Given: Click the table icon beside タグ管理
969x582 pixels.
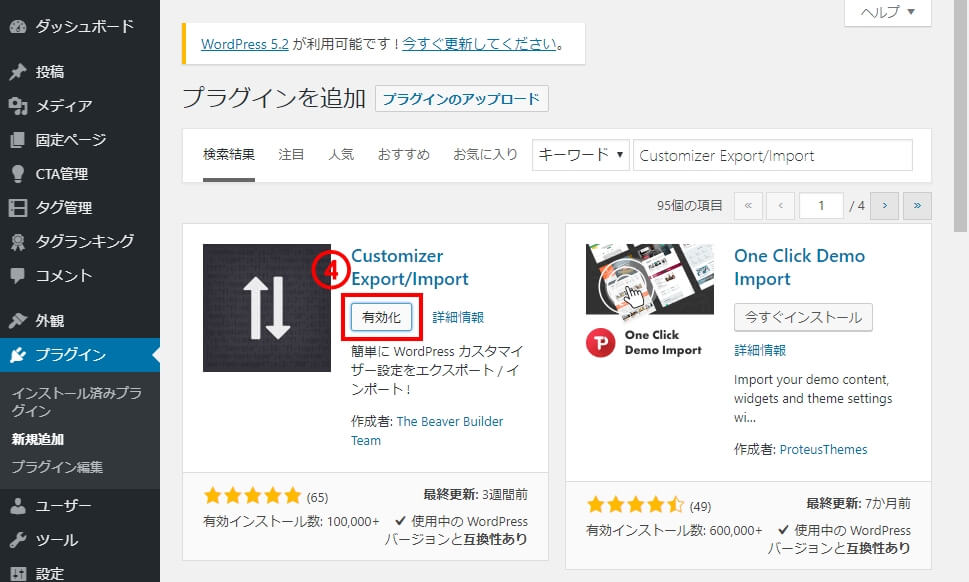Looking at the screenshot, I should click(18, 208).
